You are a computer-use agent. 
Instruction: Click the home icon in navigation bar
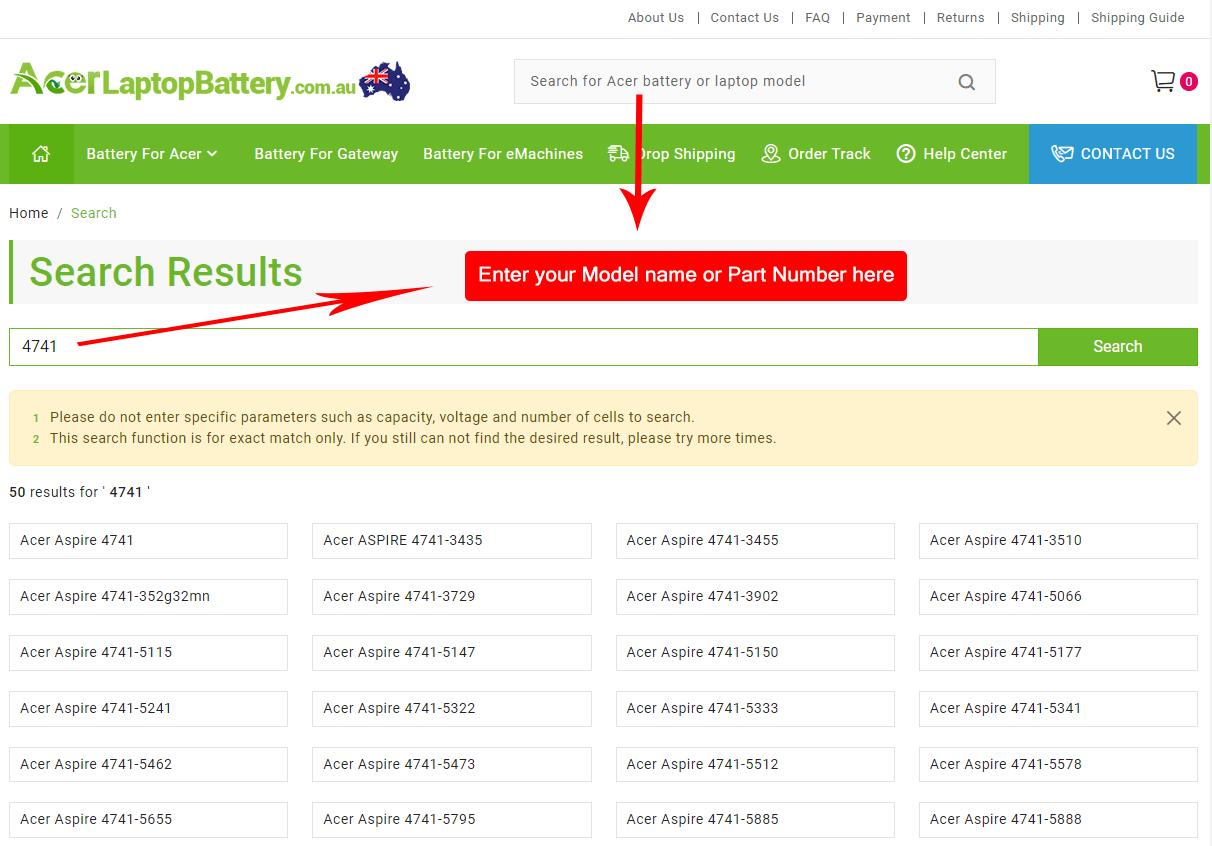click(40, 153)
